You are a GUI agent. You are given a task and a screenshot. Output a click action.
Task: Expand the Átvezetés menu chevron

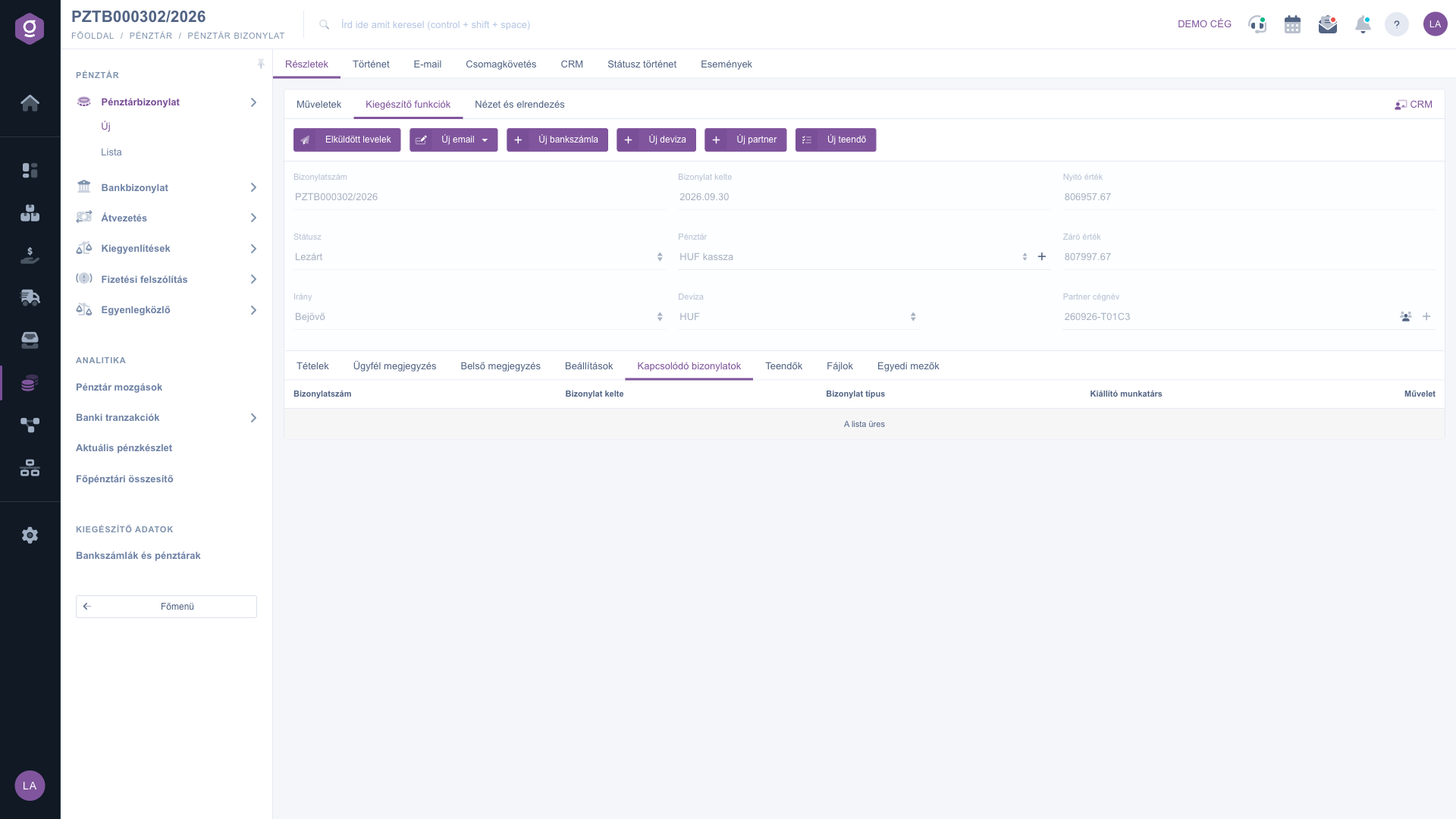click(254, 218)
